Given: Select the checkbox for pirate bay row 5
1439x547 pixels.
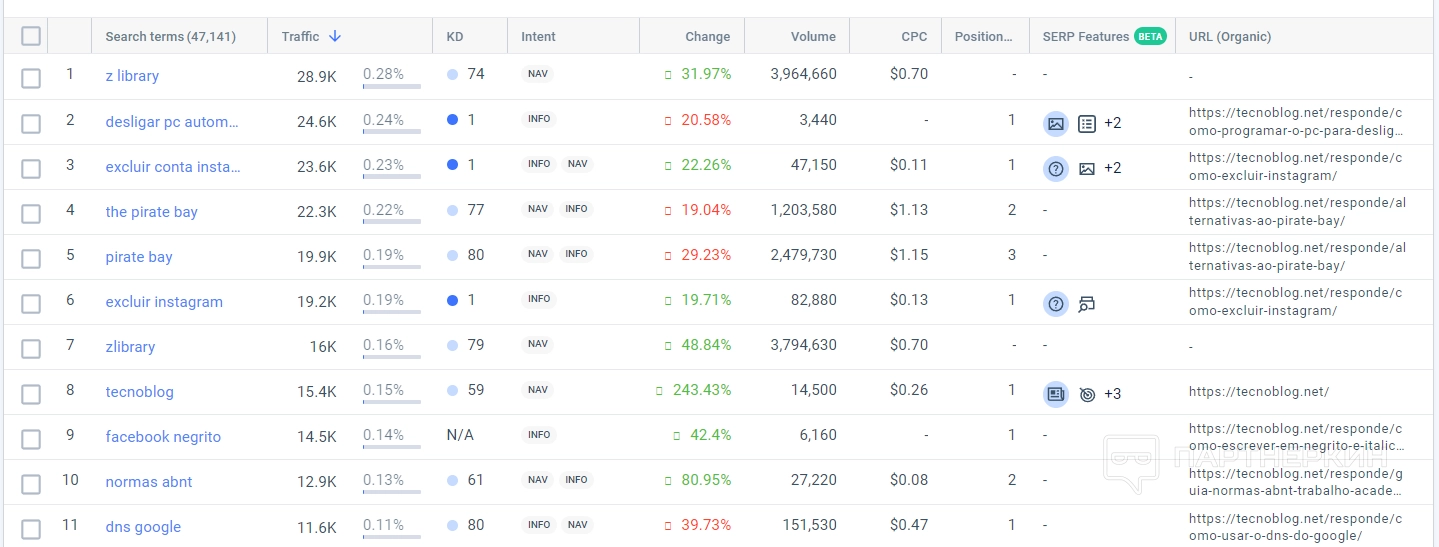Looking at the screenshot, I should [x=31, y=258].
